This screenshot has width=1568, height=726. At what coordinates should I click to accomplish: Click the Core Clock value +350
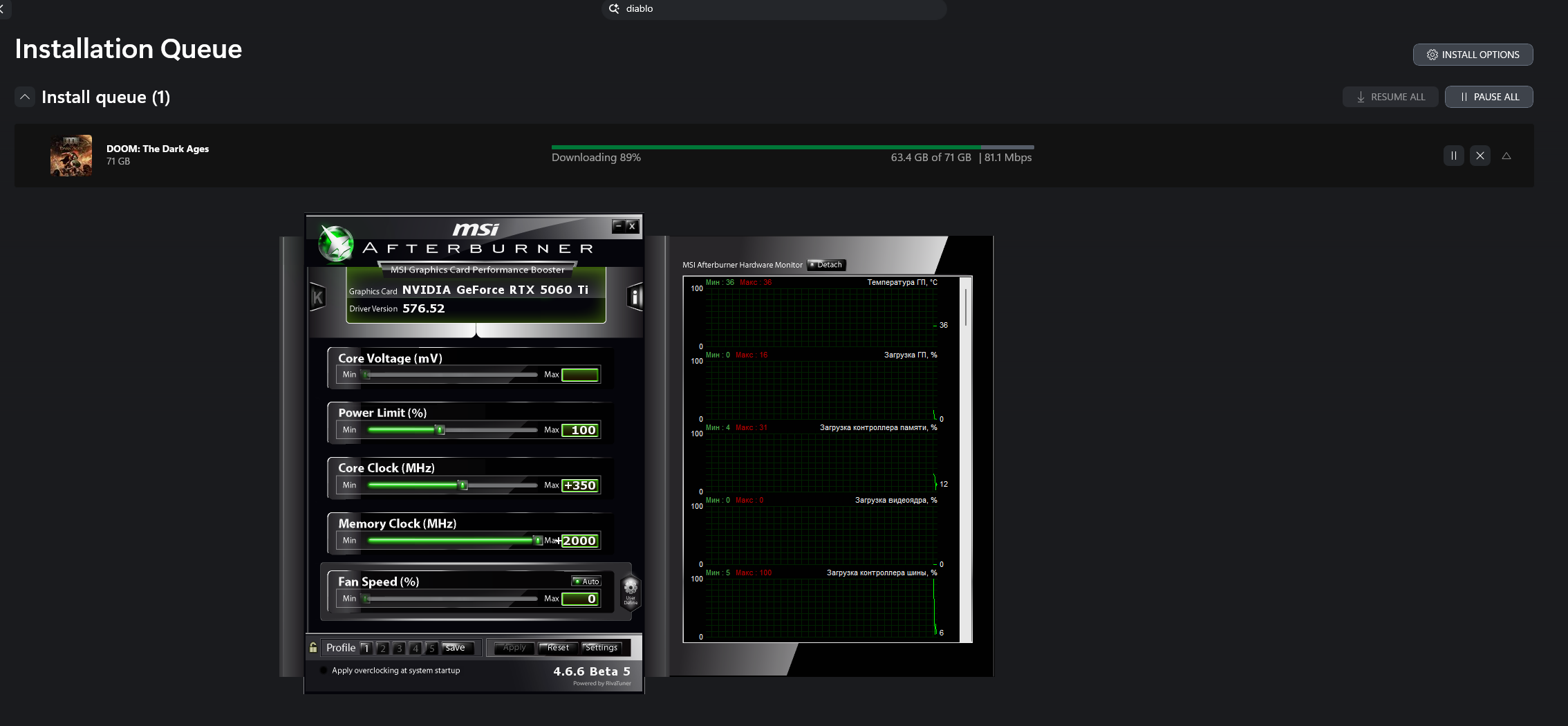pyautogui.click(x=580, y=485)
